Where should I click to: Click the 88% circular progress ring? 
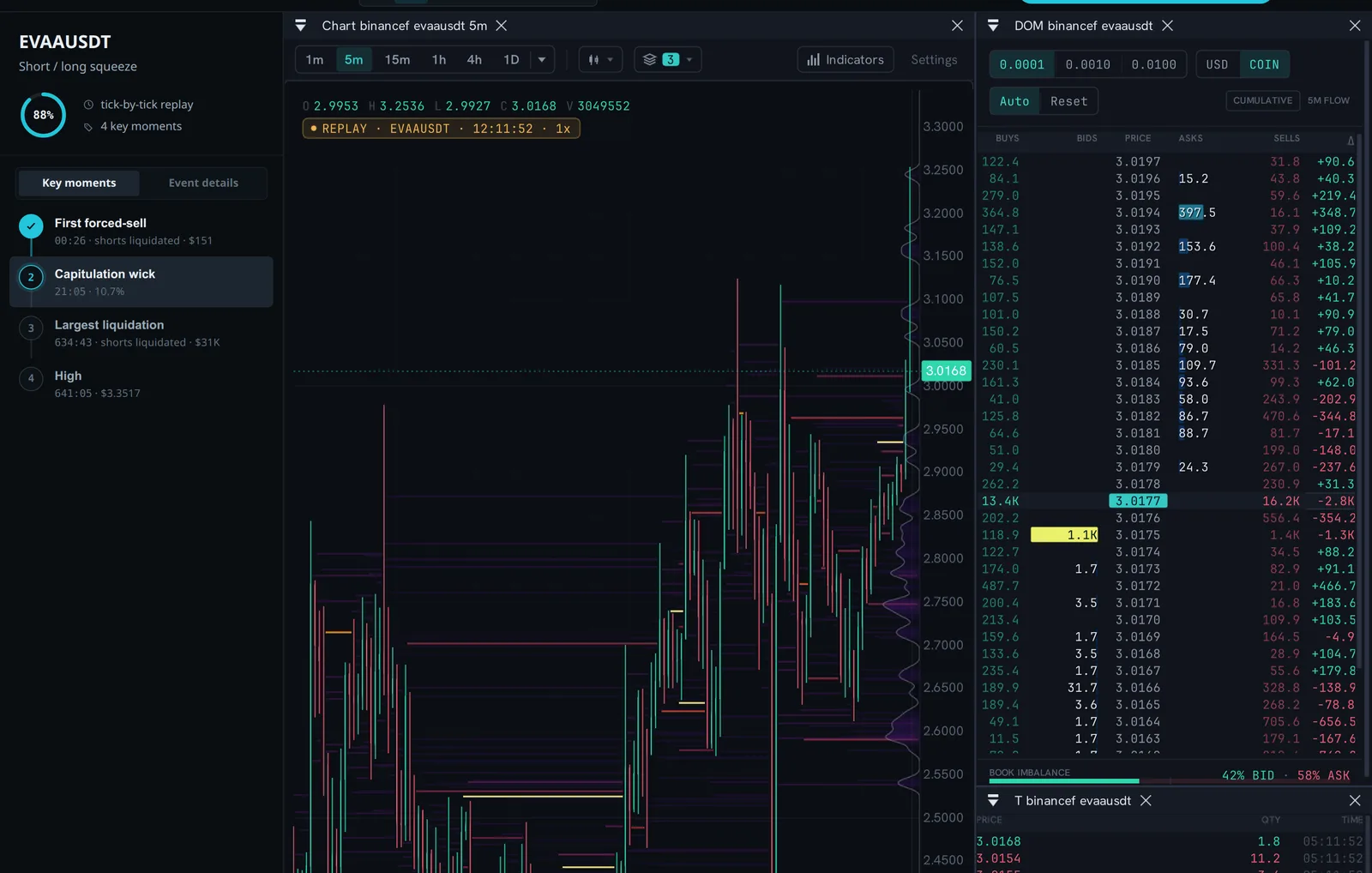pyautogui.click(x=43, y=115)
